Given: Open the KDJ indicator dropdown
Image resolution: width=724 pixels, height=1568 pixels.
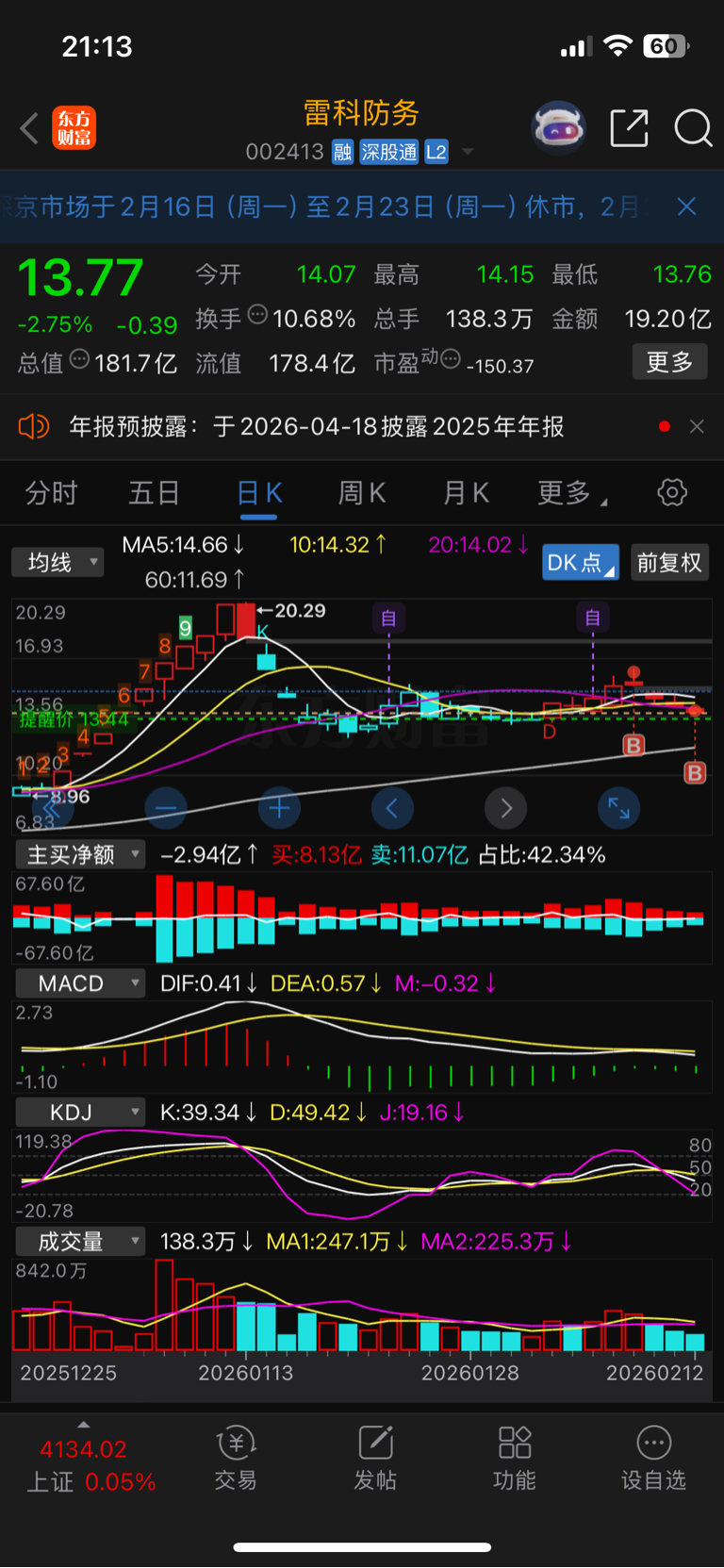Looking at the screenshot, I should click(x=80, y=1113).
